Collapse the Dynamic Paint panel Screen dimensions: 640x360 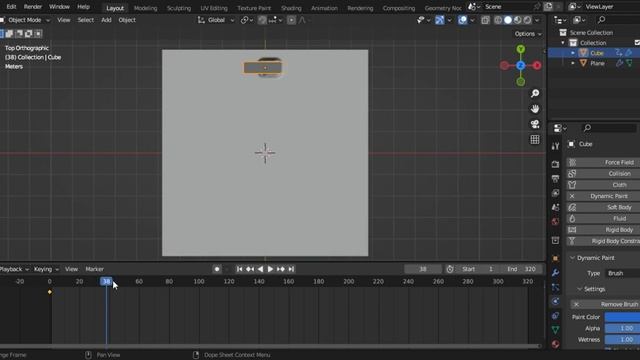[572, 258]
